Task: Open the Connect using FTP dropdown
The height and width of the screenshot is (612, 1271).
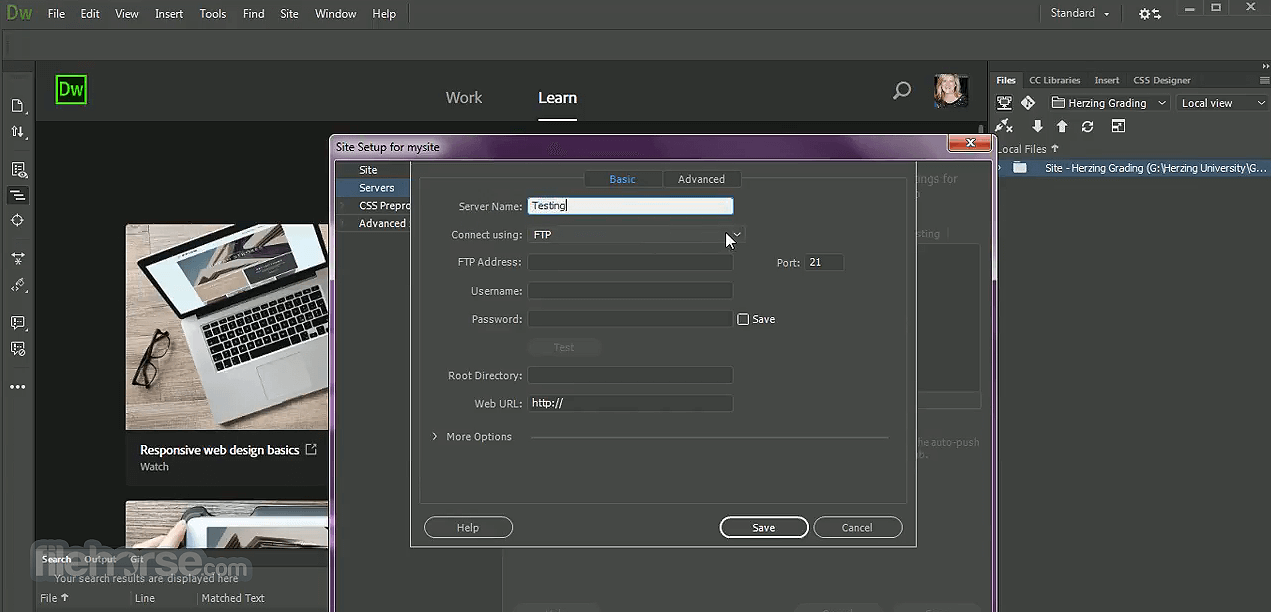Action: tap(636, 235)
